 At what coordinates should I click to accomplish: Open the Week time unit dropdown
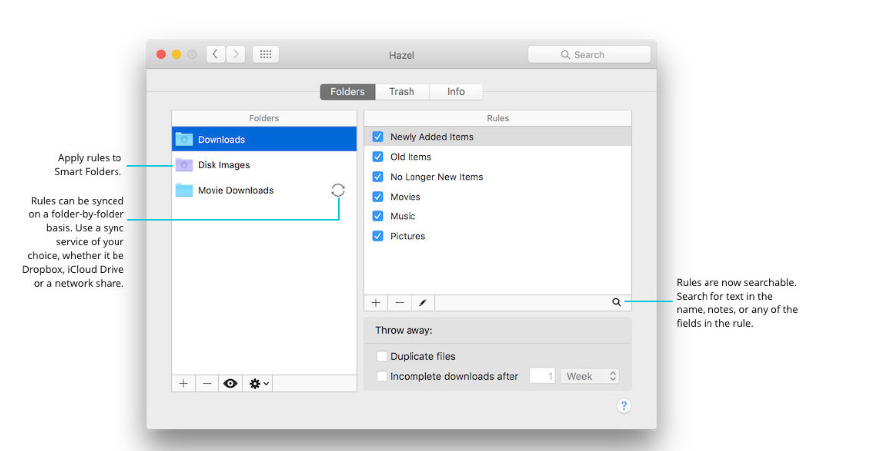click(x=590, y=376)
